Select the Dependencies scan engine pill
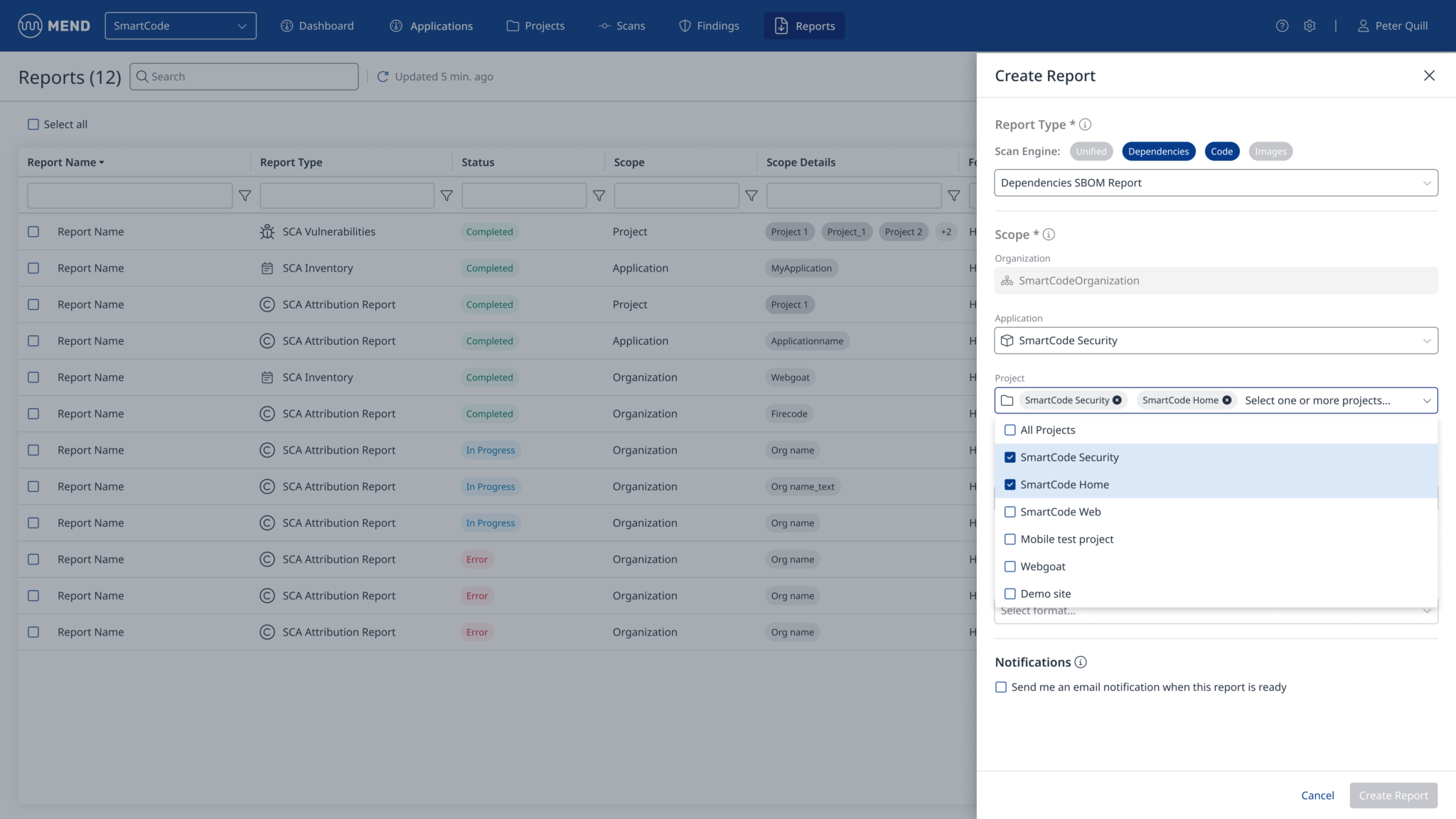 click(1158, 151)
